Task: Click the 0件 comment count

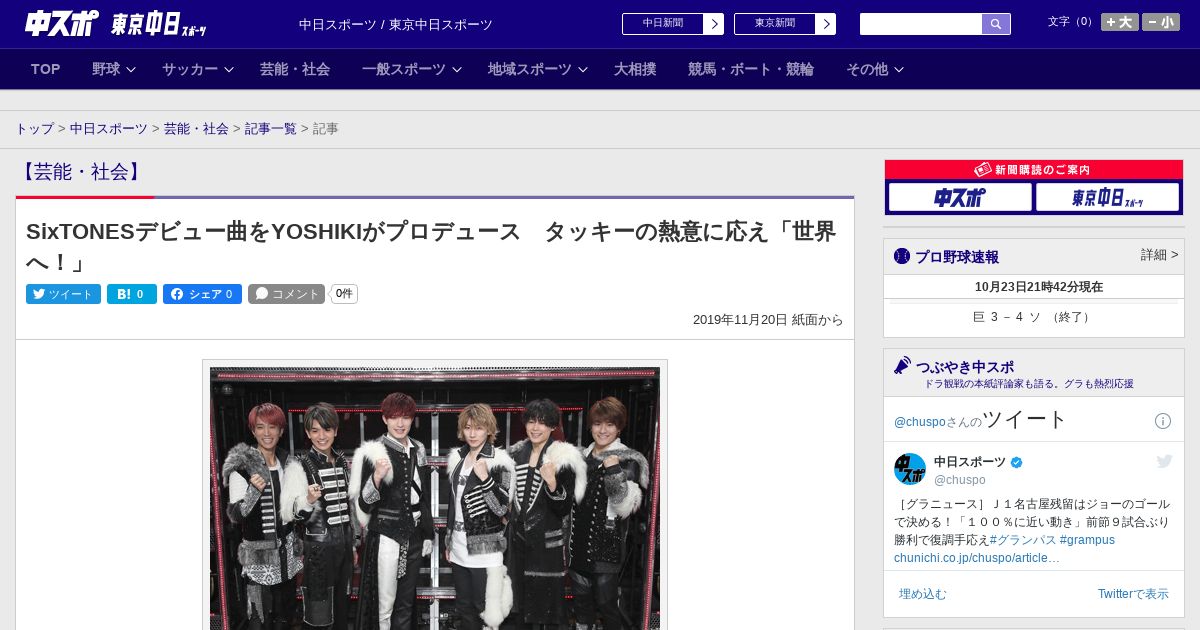Action: pyautogui.click(x=344, y=294)
